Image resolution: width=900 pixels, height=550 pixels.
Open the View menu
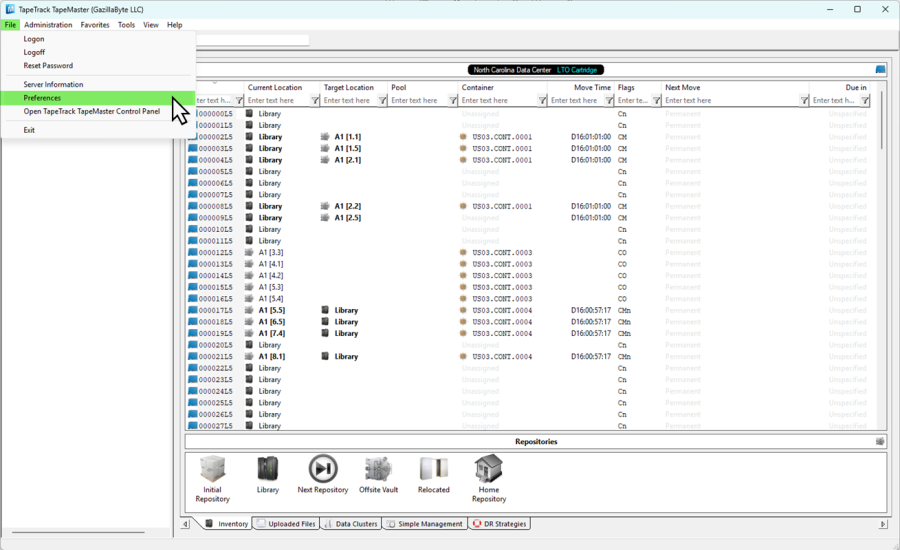click(x=151, y=25)
